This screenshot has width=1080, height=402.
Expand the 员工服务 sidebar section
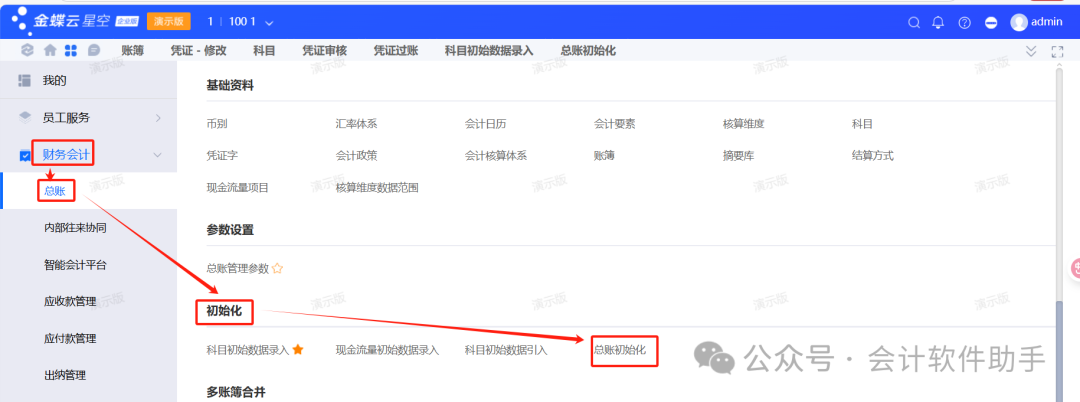[158, 118]
